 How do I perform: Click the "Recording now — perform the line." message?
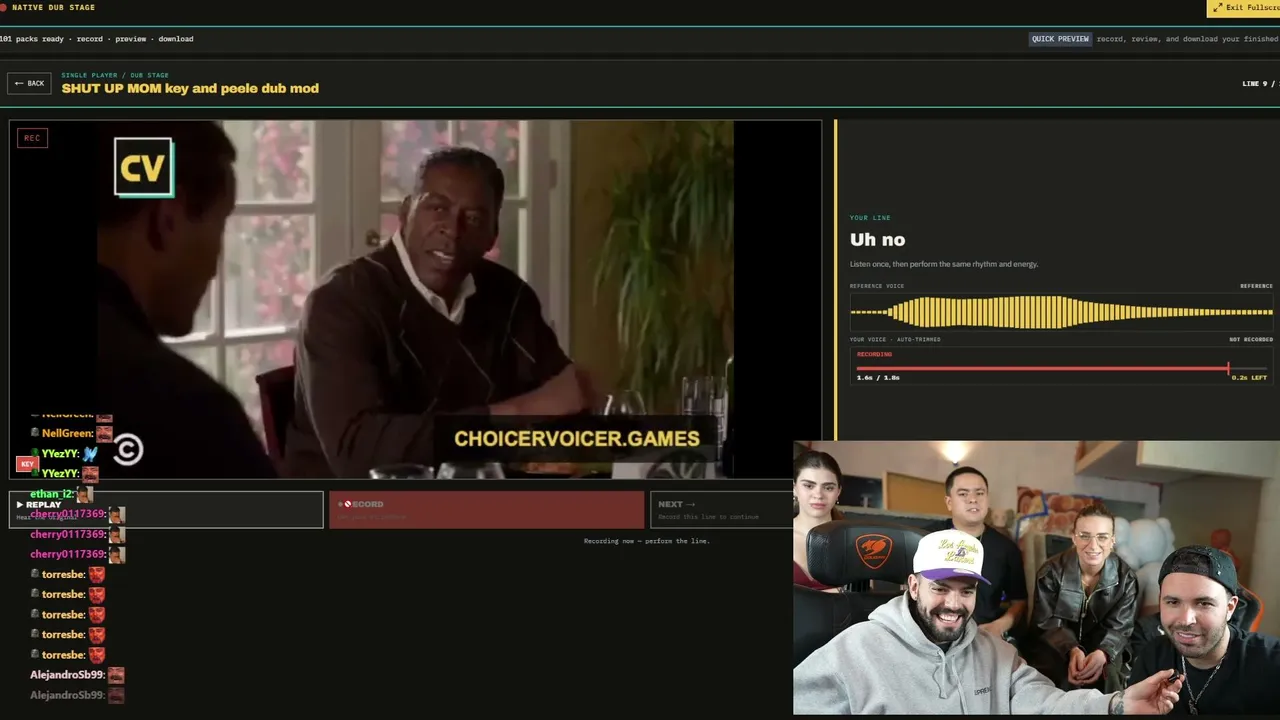pos(647,541)
